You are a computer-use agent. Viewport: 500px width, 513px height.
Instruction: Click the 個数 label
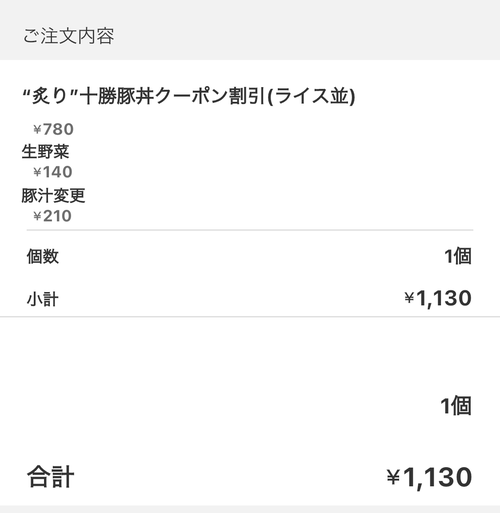point(43,256)
